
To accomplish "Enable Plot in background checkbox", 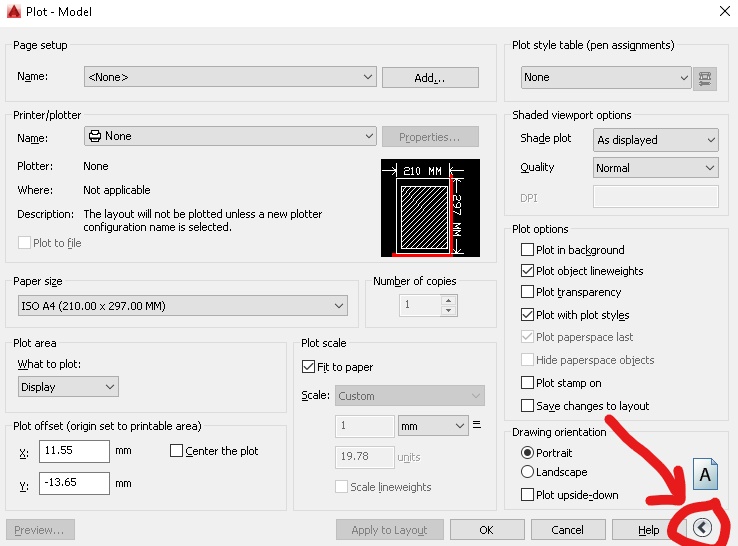I will (528, 250).
